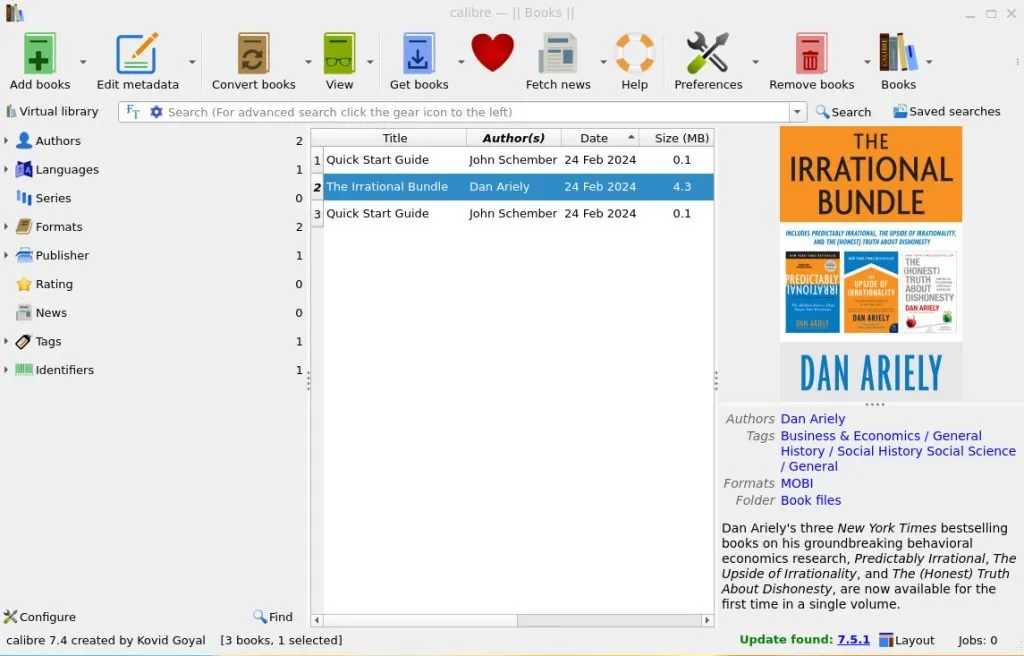This screenshot has width=1024, height=656.
Task: Open Saved searches
Action: (946, 112)
